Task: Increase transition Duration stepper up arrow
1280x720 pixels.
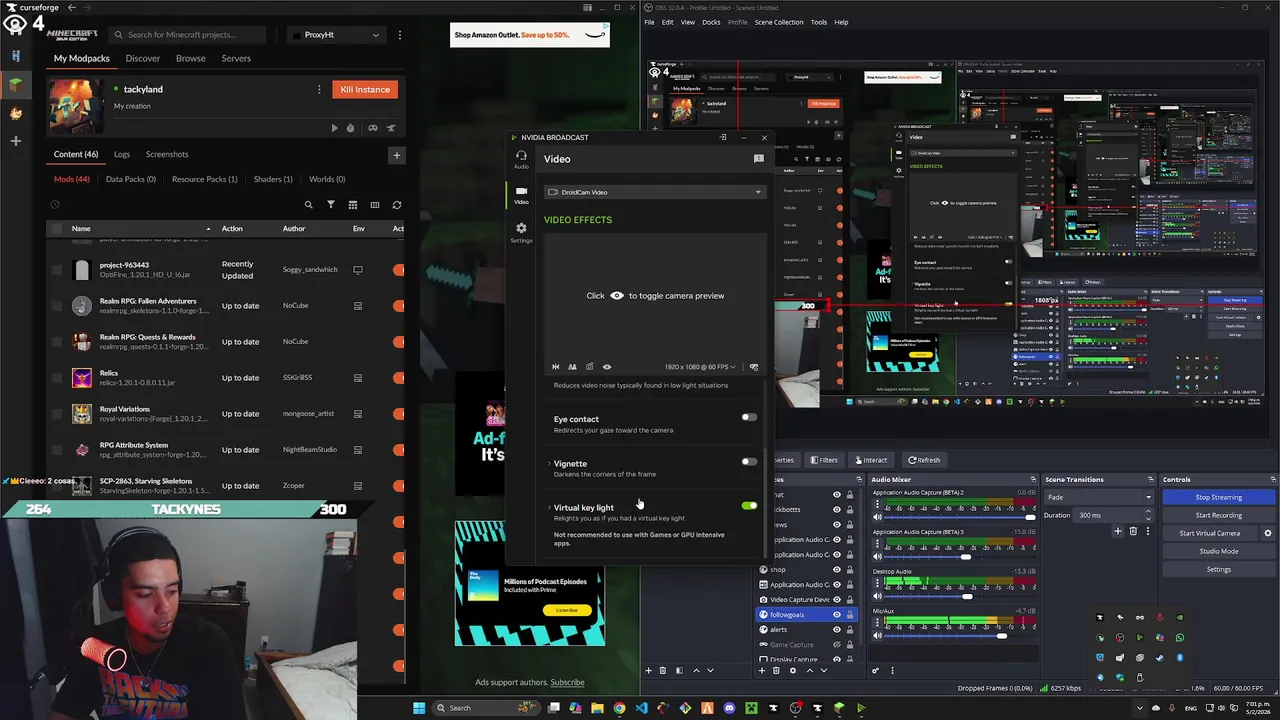Action: pos(1148,512)
